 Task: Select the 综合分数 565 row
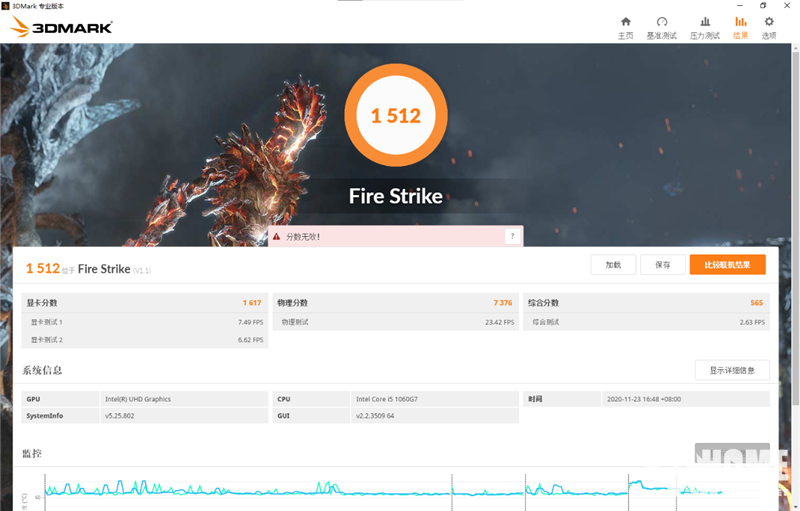pyautogui.click(x=646, y=303)
